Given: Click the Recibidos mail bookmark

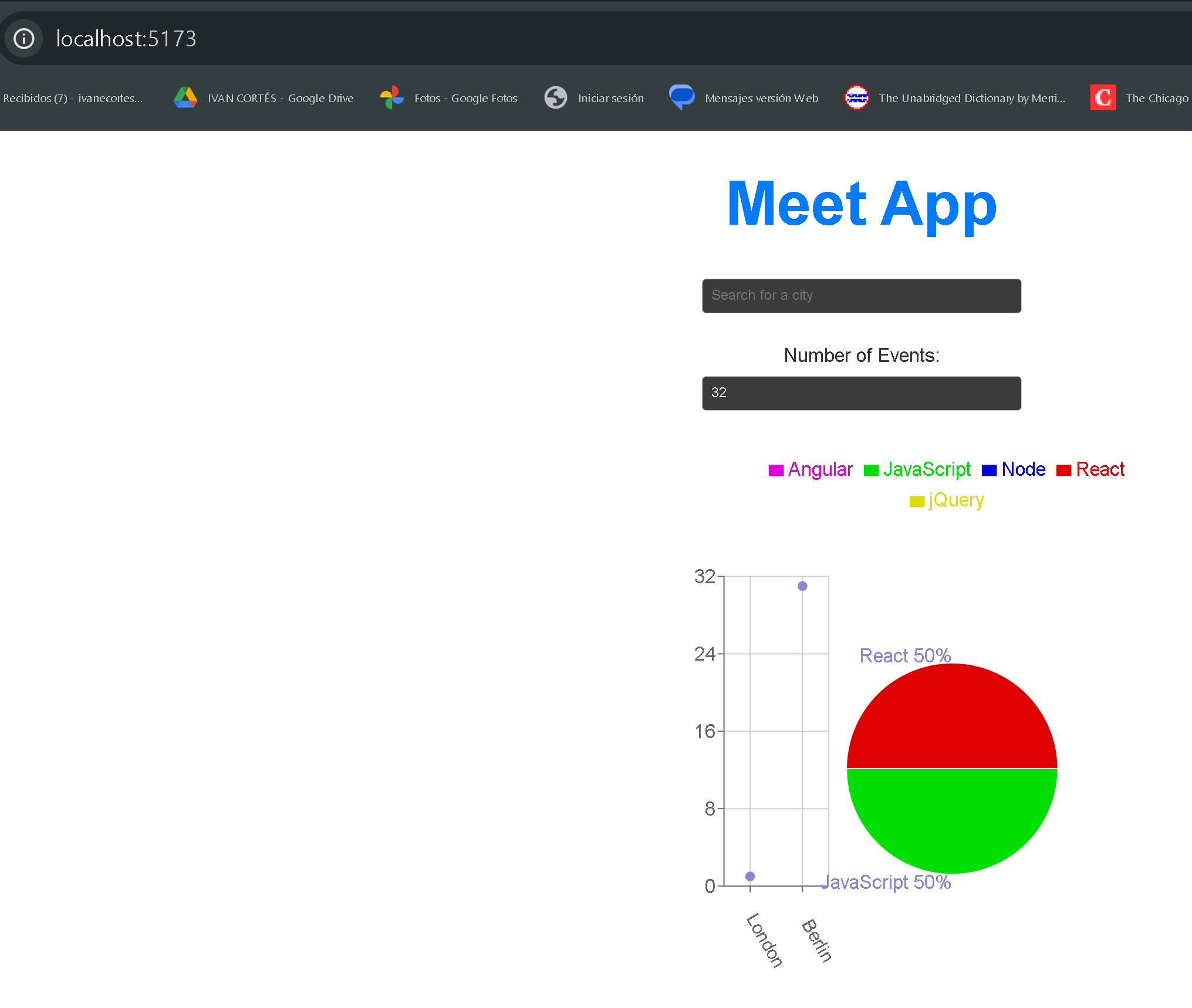Looking at the screenshot, I should tap(74, 98).
